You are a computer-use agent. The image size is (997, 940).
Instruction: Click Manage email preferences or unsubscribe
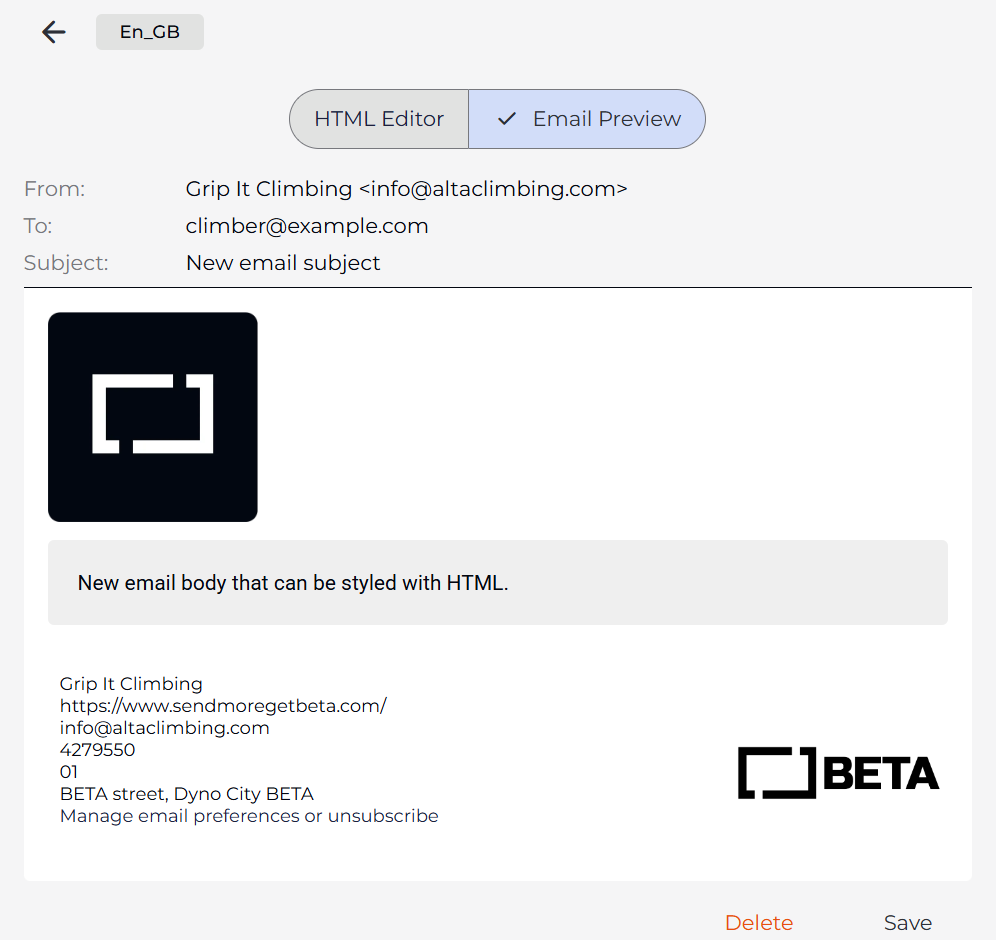point(249,816)
